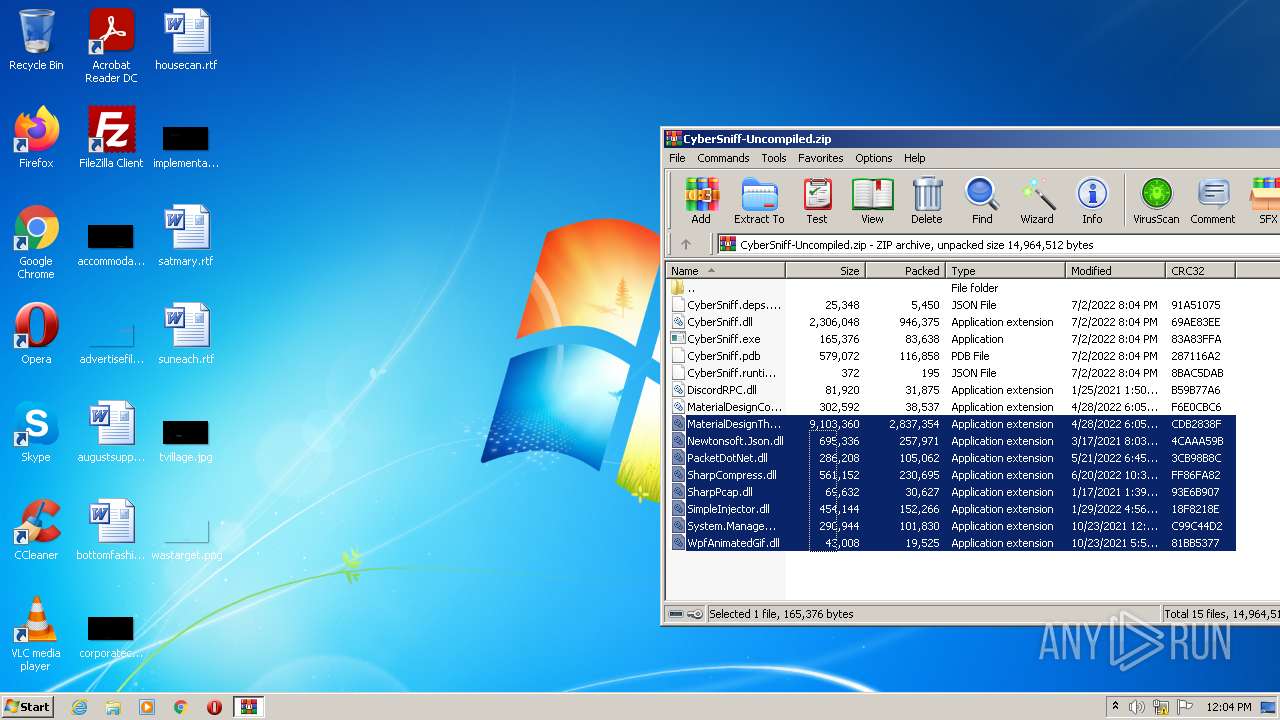Select FileZilla Client desktop shortcut
The height and width of the screenshot is (720, 1280).
[111, 138]
